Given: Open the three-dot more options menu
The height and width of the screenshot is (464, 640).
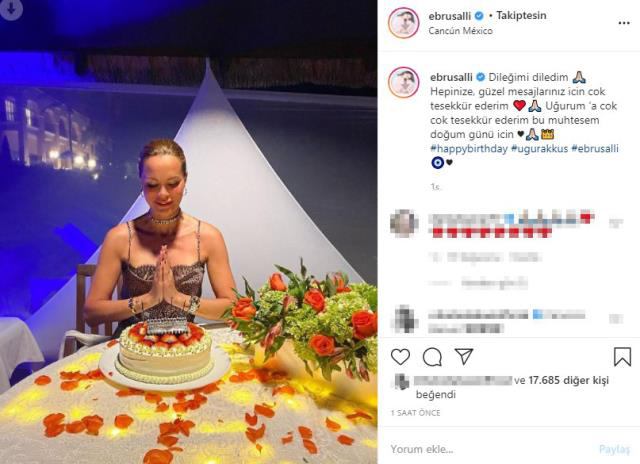Looking at the screenshot, I should [624, 23].
